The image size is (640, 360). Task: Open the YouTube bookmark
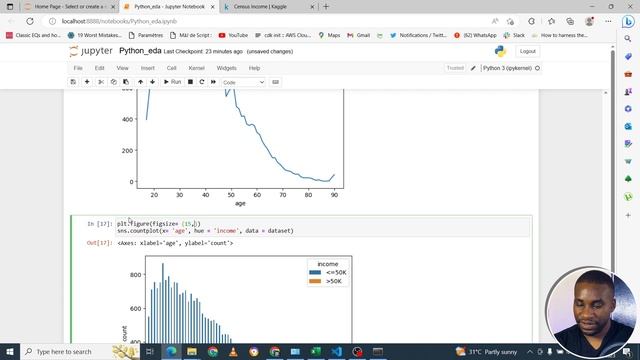[233, 36]
